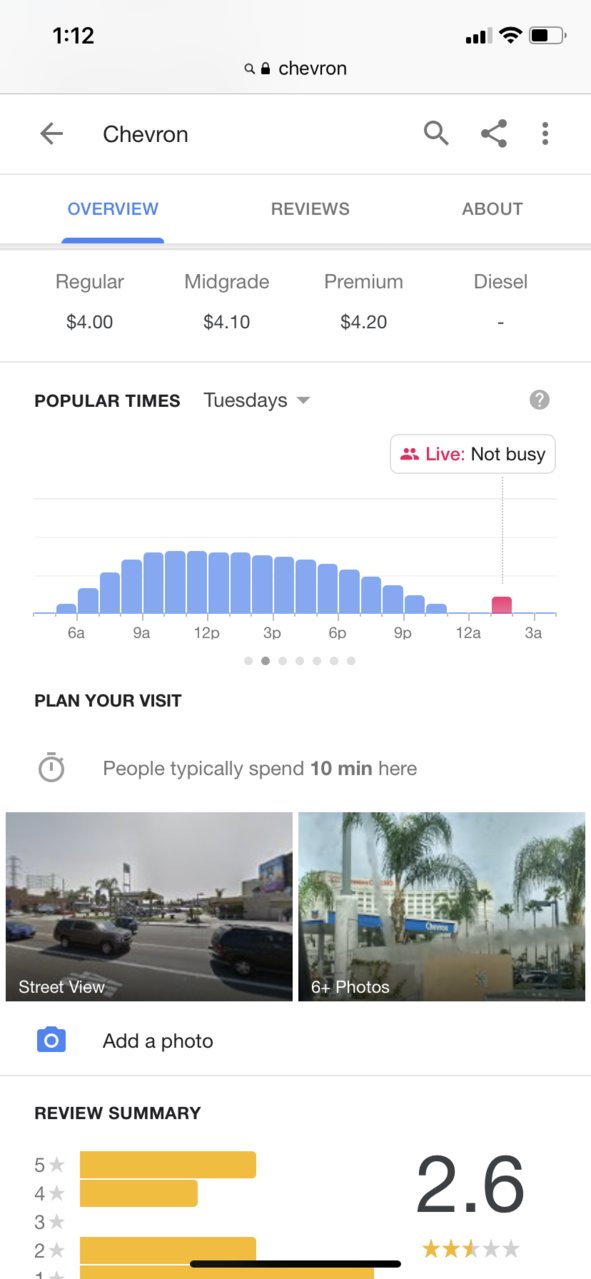591x1279 pixels.
Task: Add a photo to this place
Action: tap(158, 1041)
